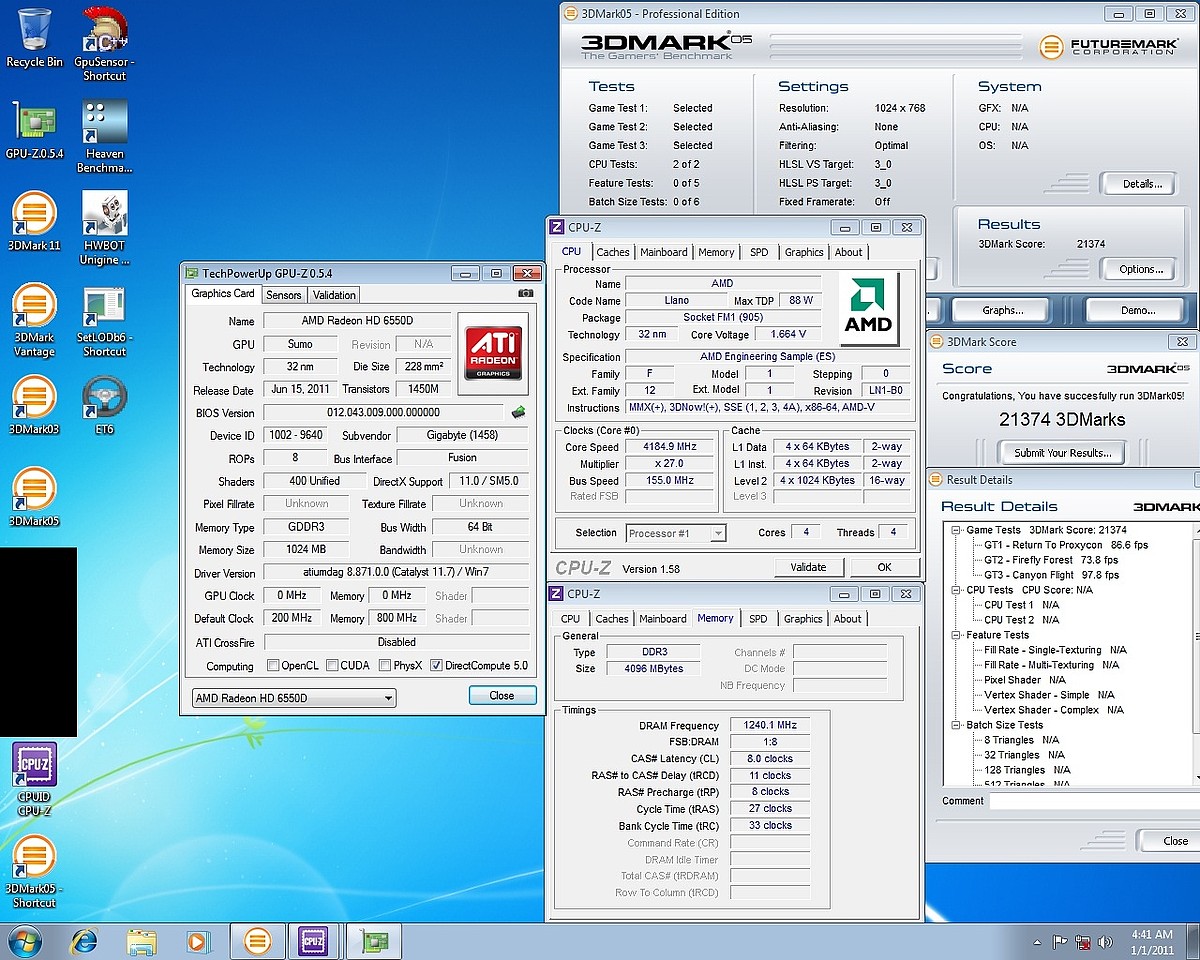Open the Graphics tab in the CPU-Z memory-timings window
Viewport: 1200px width, 960px height.
[803, 619]
